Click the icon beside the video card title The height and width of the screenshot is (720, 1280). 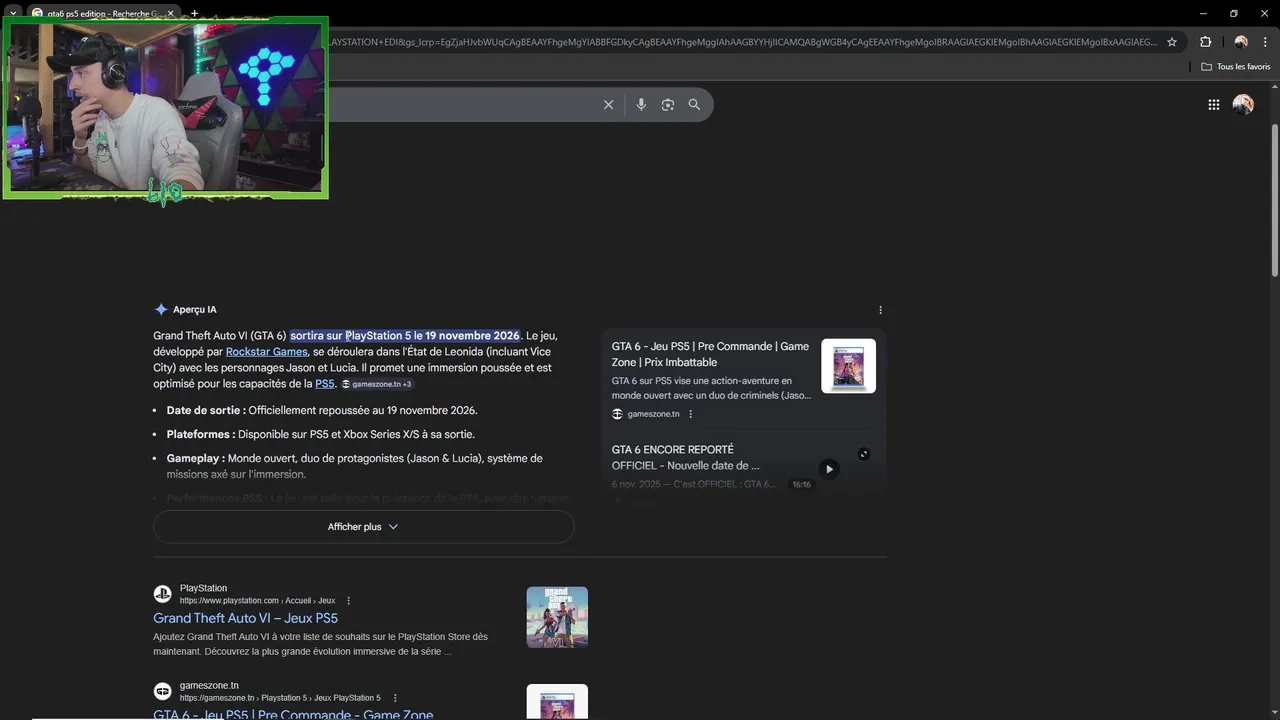(x=864, y=454)
